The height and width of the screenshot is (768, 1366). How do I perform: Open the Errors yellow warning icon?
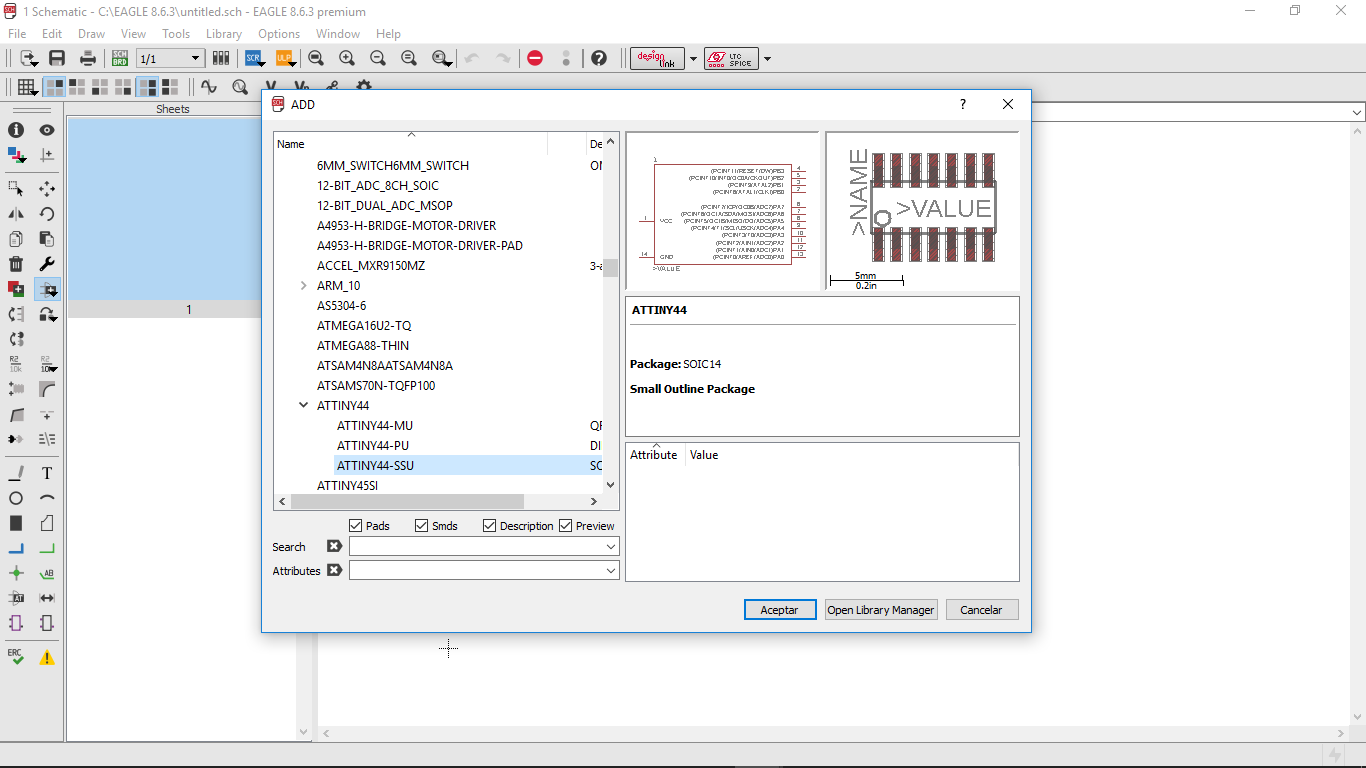pos(47,657)
